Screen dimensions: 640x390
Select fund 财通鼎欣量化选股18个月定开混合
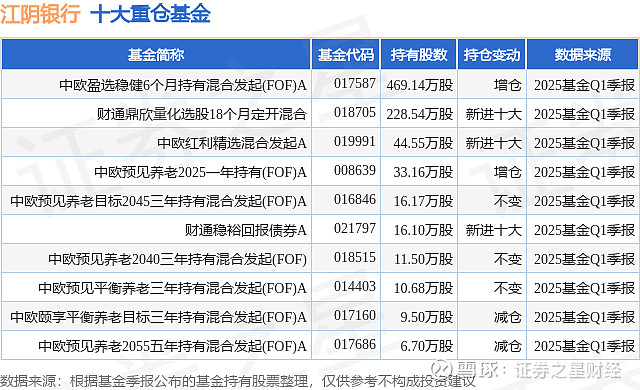(202, 114)
